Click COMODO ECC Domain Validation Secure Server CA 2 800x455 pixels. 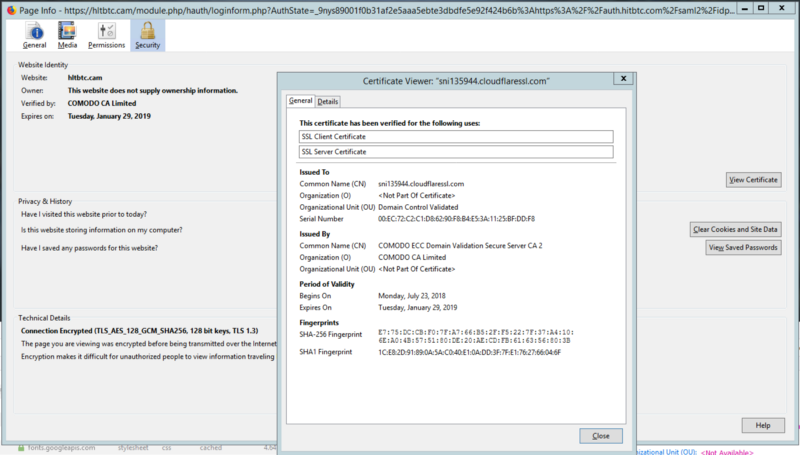(x=460, y=246)
